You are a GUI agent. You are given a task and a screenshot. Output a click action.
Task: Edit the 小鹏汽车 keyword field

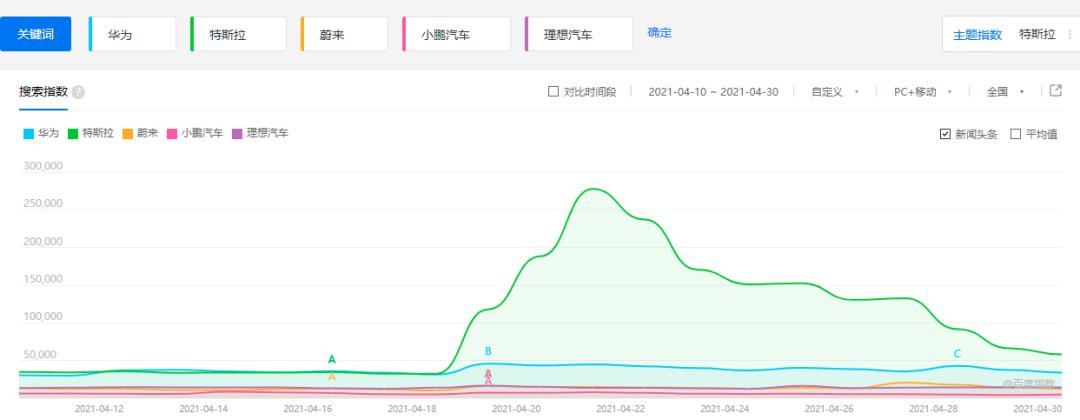tap(457, 34)
